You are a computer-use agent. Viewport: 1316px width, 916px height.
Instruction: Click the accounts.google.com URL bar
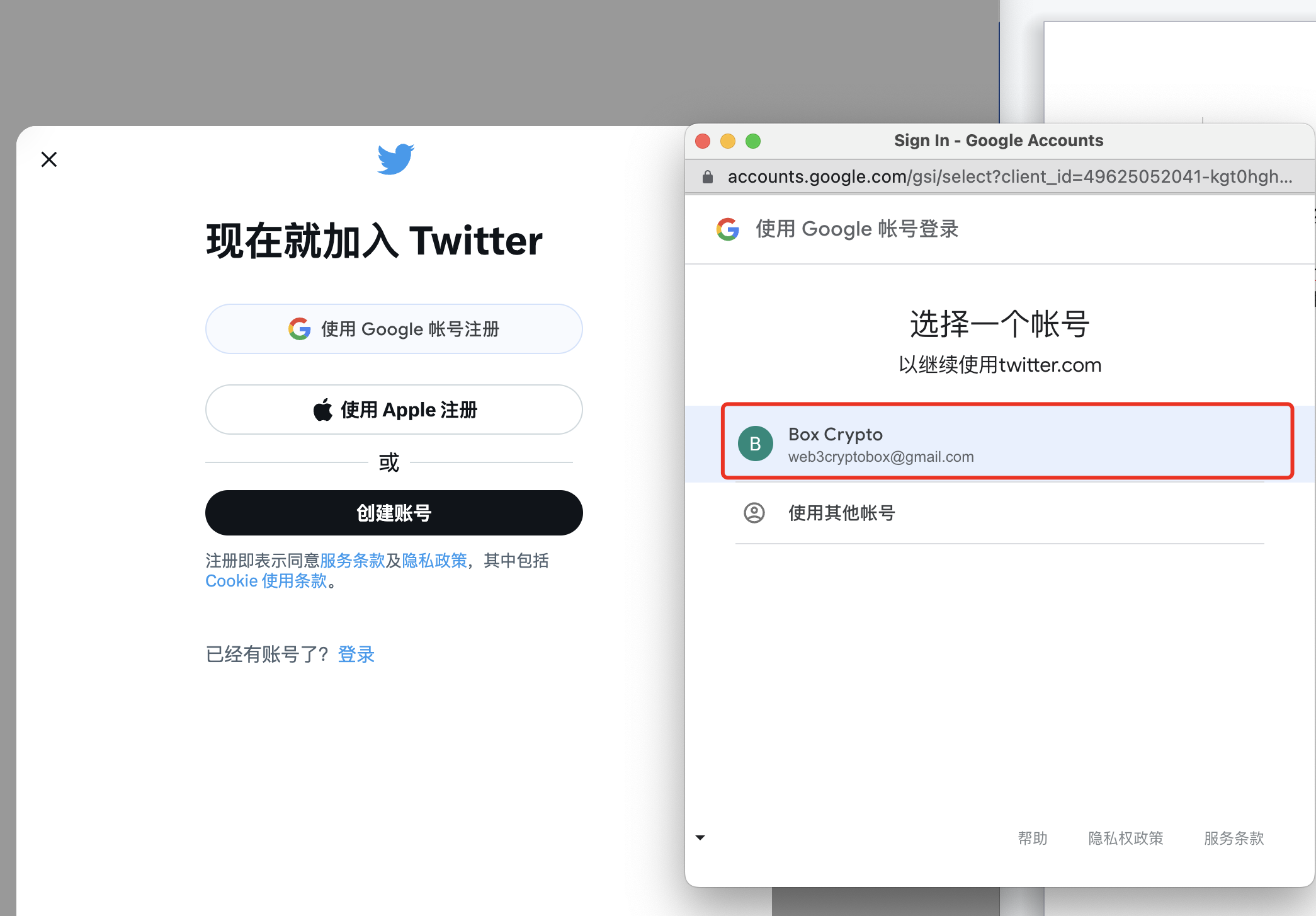point(1010,177)
